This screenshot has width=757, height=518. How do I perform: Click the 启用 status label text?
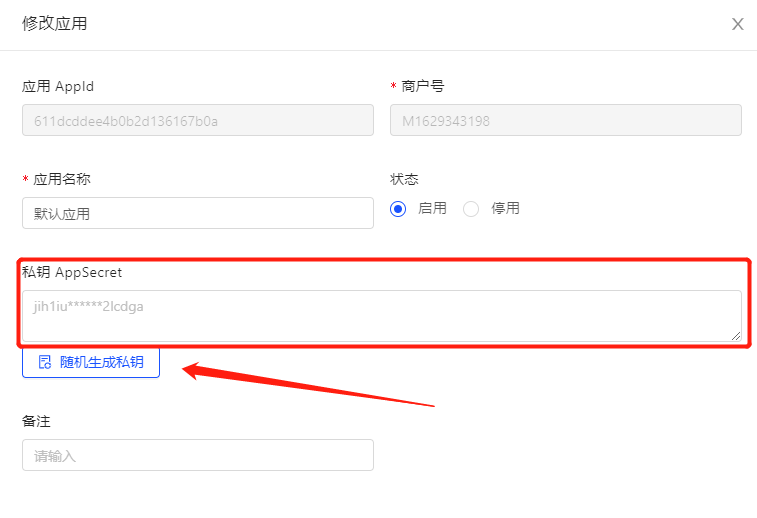432,209
